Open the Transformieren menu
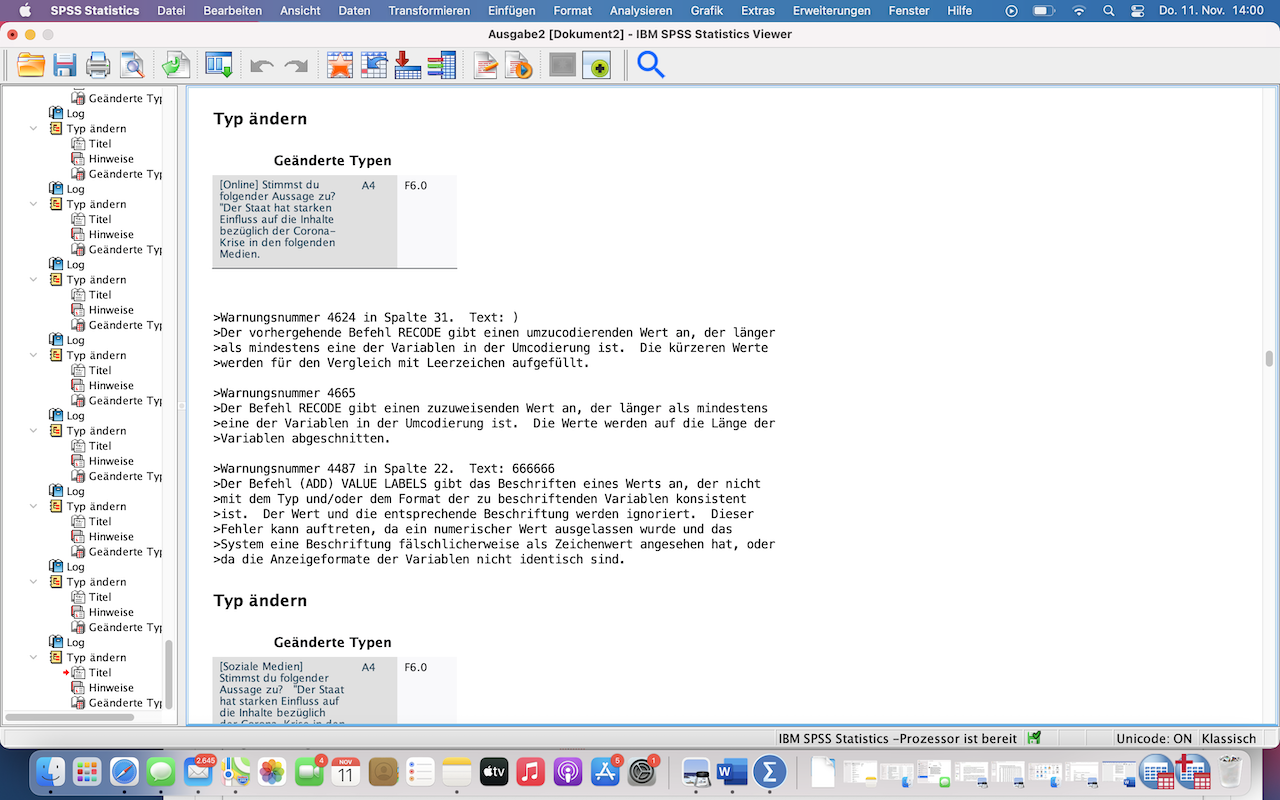The height and width of the screenshot is (800, 1280). point(429,11)
